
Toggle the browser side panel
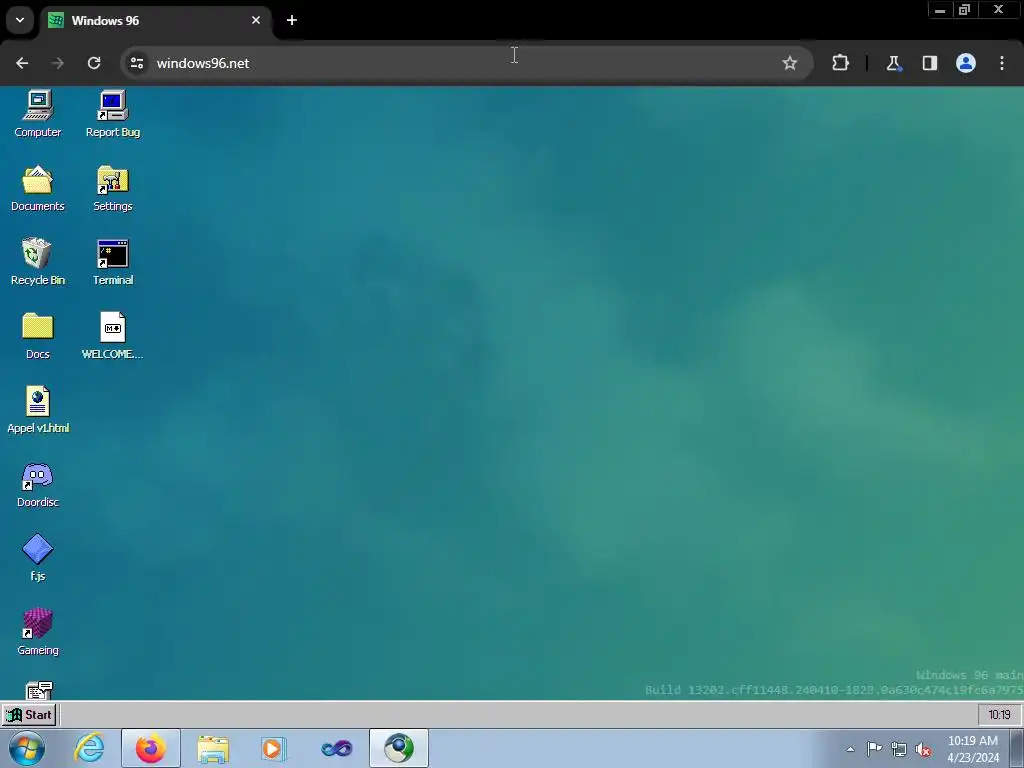929,63
